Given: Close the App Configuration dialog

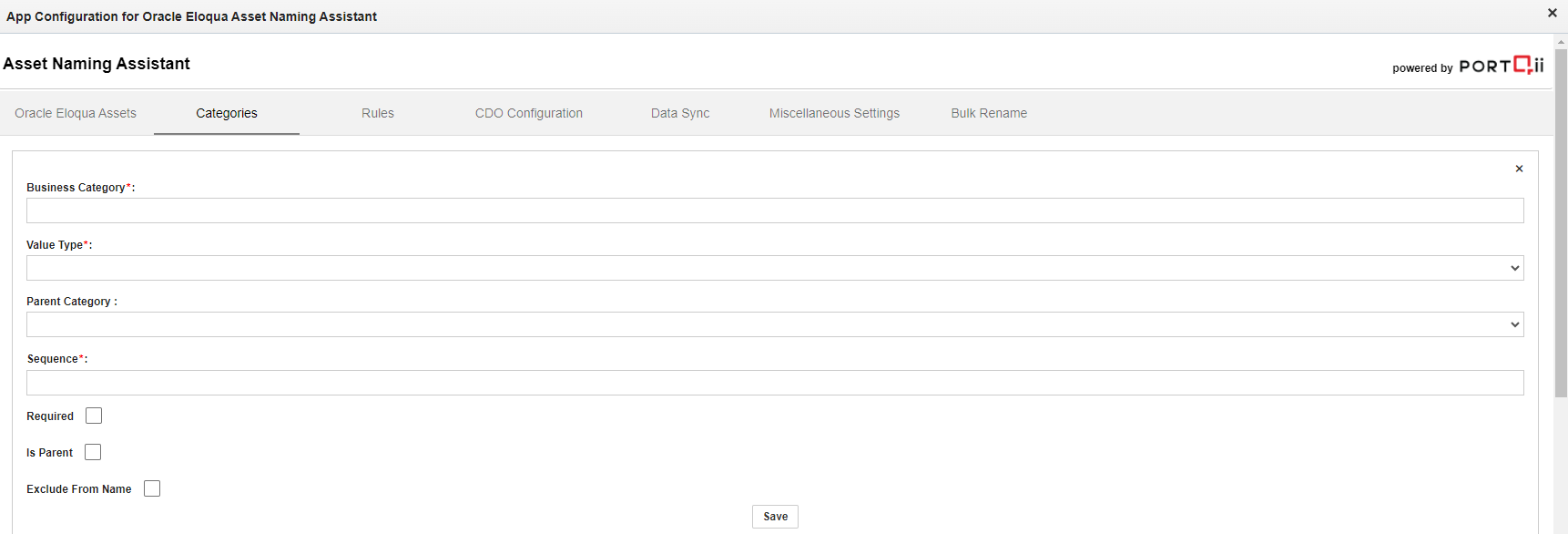Looking at the screenshot, I should point(1552,13).
